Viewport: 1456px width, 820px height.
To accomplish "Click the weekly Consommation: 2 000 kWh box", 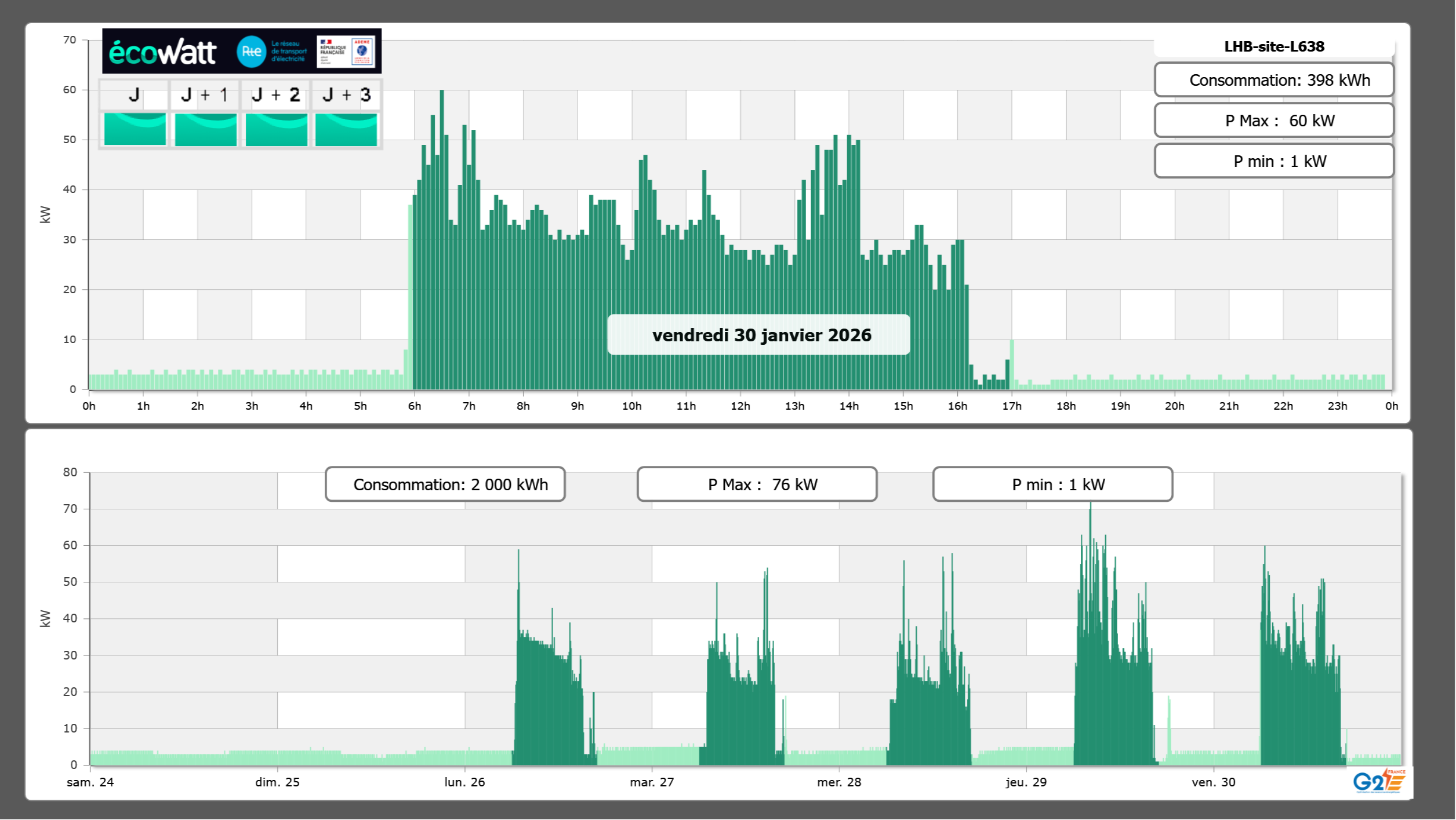I will 445,484.
